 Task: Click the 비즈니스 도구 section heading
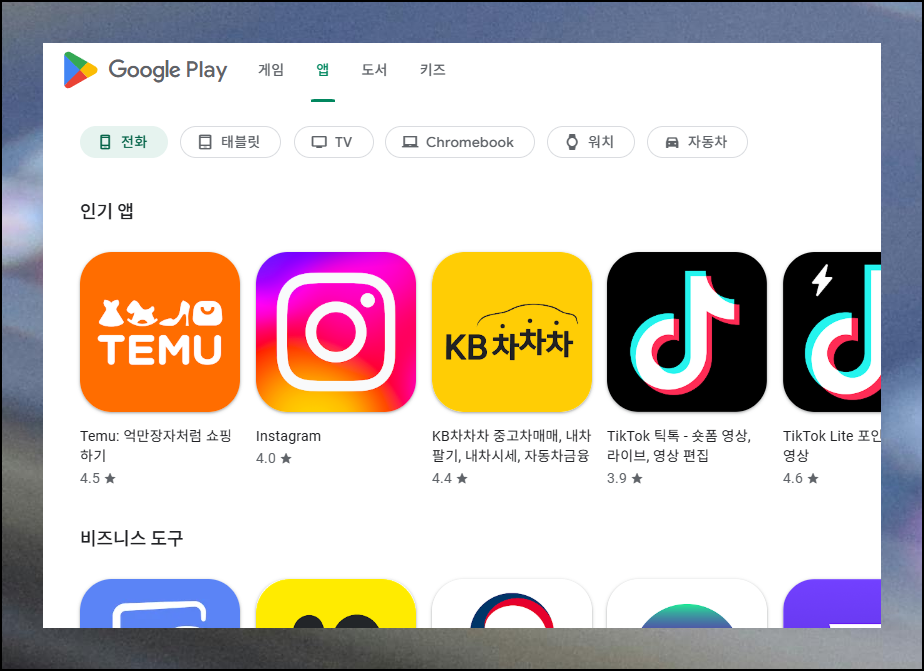pyautogui.click(x=131, y=538)
